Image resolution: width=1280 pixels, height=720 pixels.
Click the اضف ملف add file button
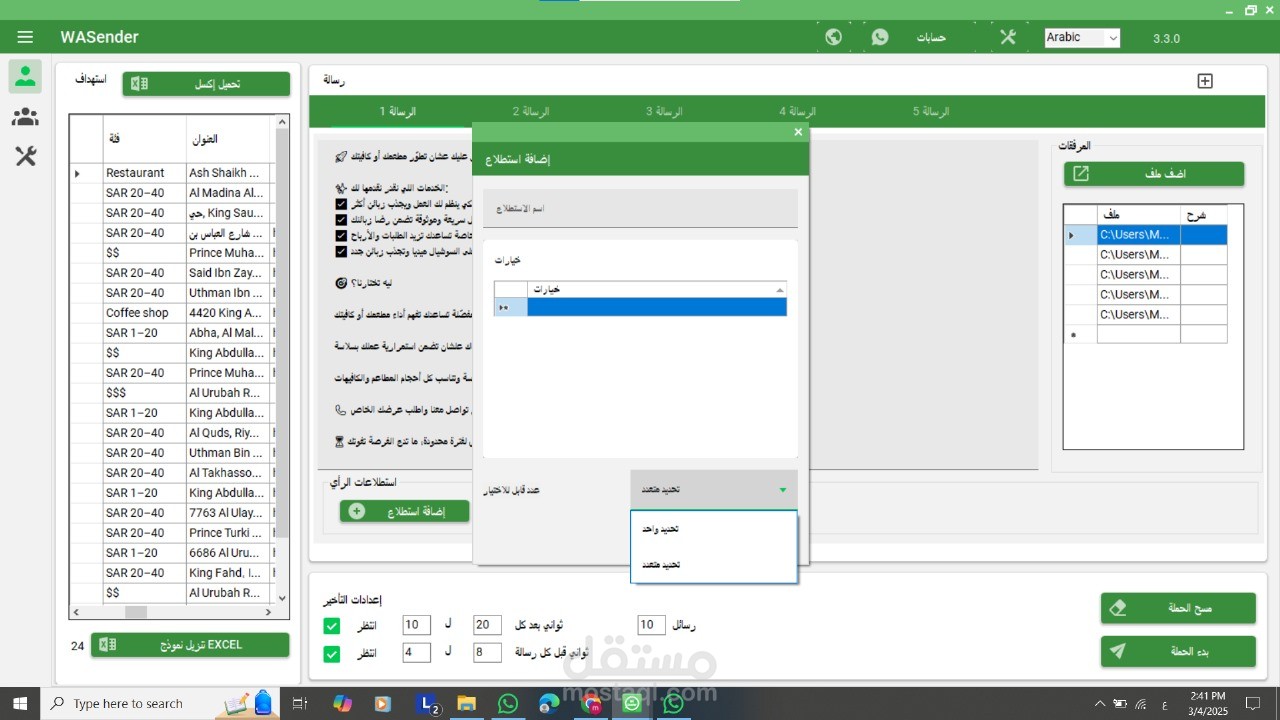pyautogui.click(x=1154, y=174)
